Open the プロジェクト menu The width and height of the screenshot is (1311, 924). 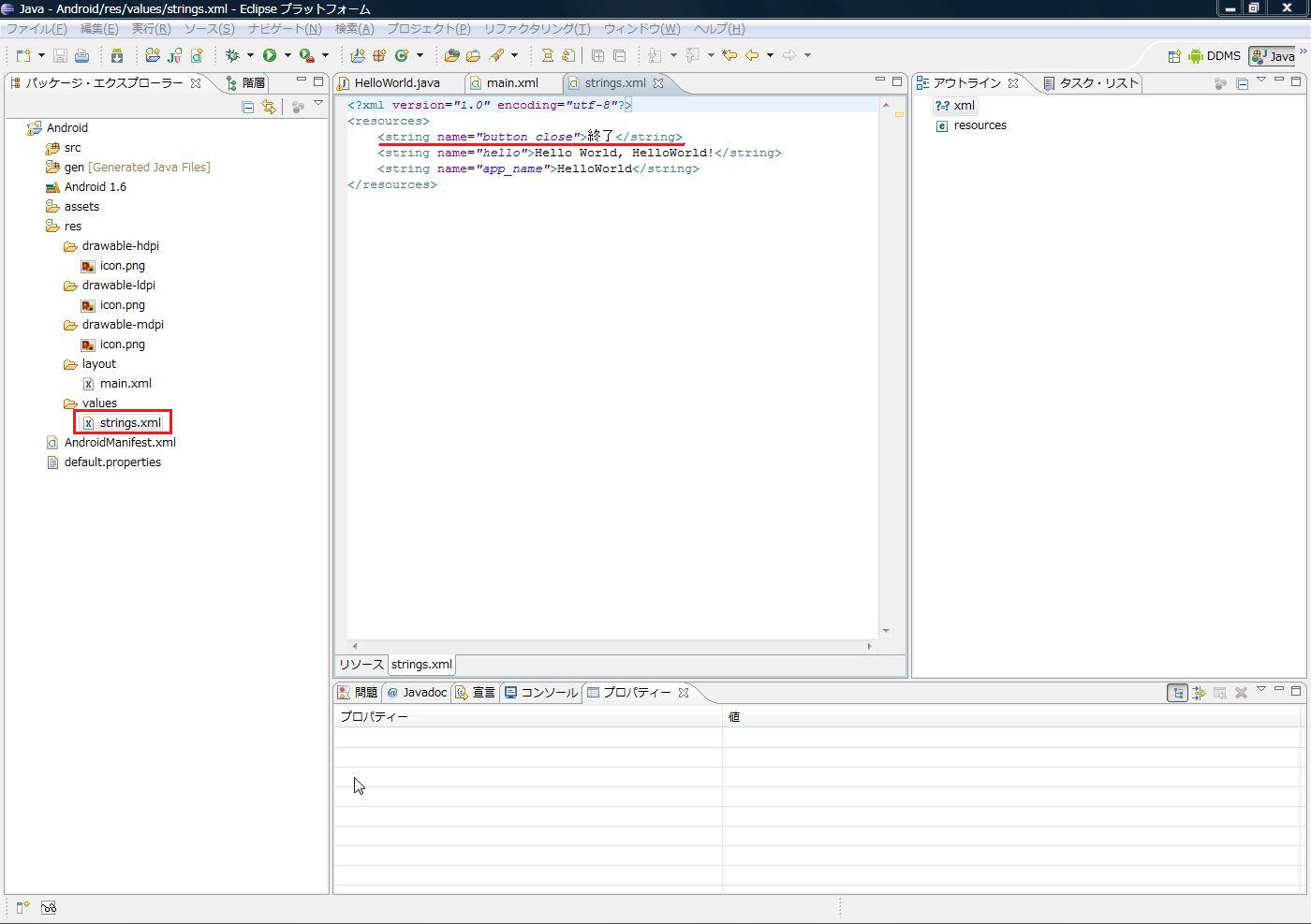click(428, 29)
